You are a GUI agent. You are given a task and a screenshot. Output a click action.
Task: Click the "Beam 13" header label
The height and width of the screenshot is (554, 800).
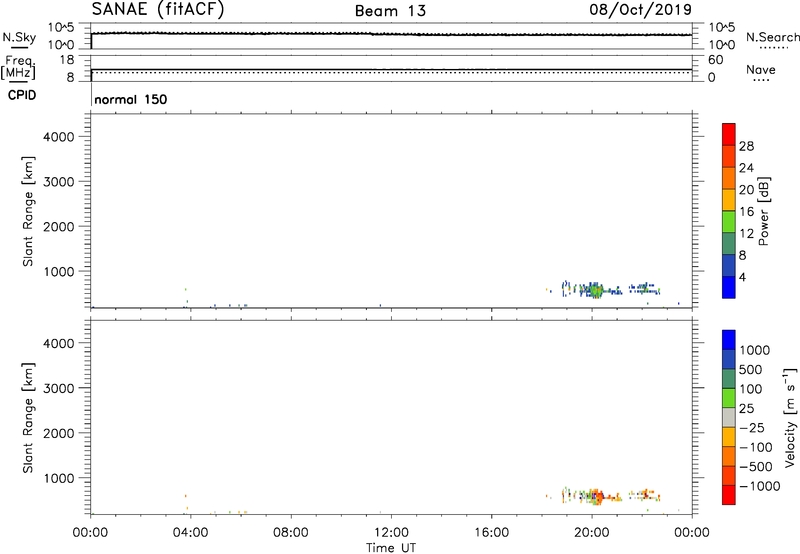(390, 11)
